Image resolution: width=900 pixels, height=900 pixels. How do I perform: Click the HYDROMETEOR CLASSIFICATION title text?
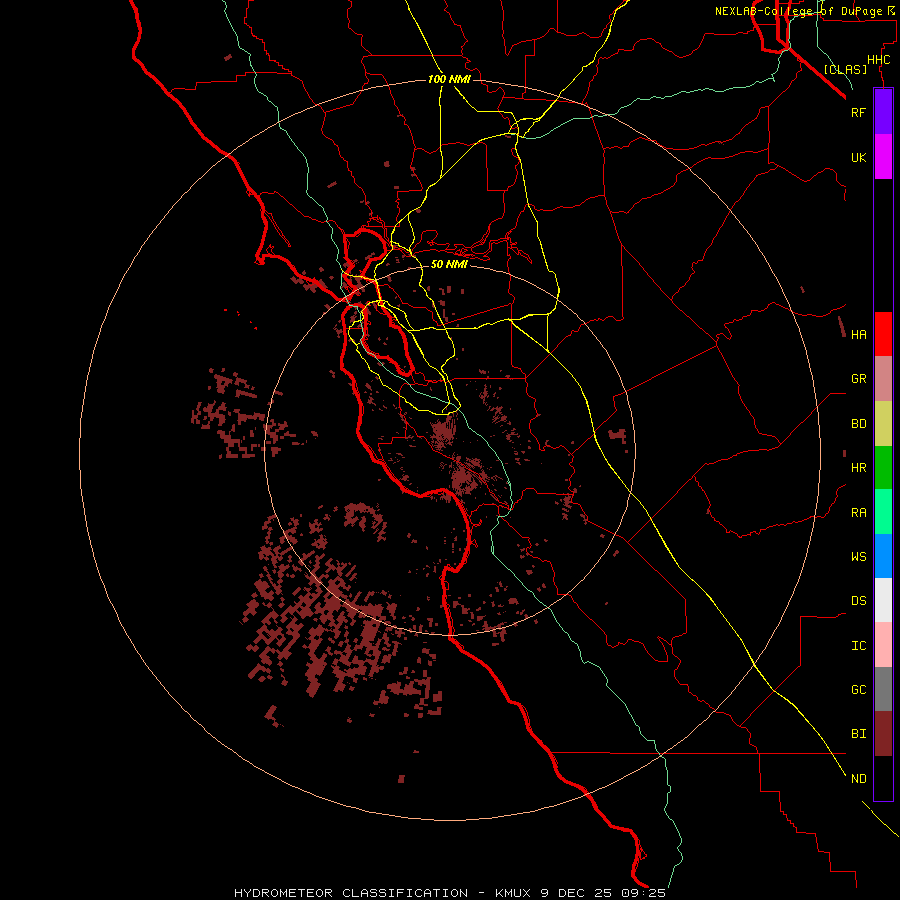351,893
